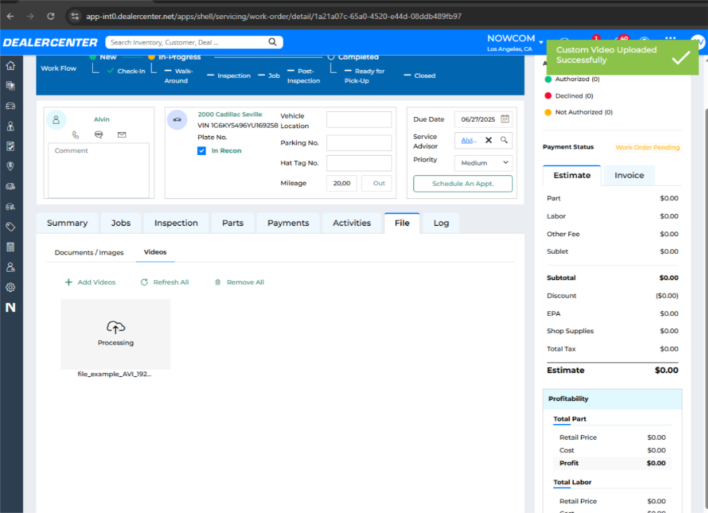Click the browser address bar URL

click(274, 16)
